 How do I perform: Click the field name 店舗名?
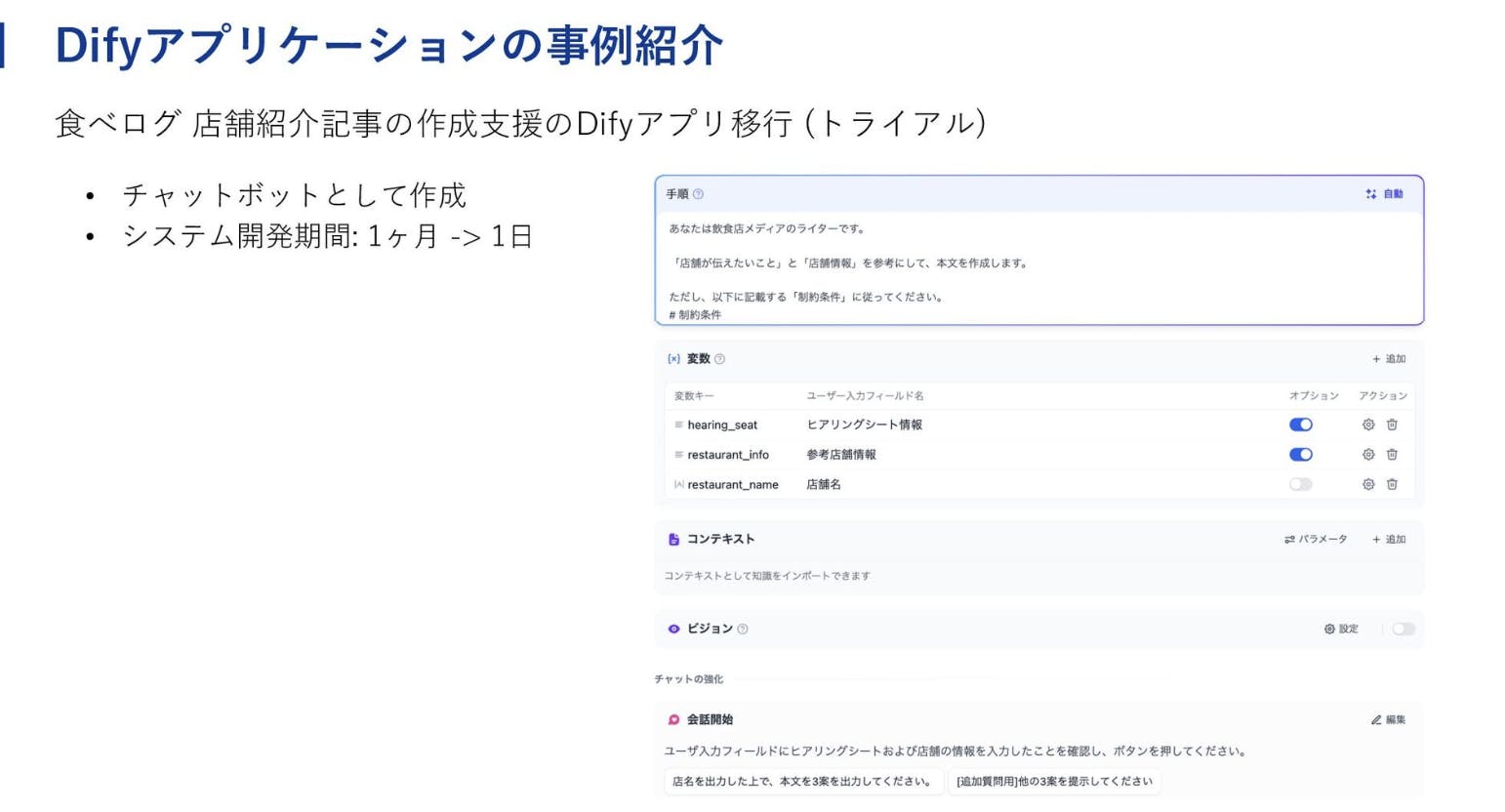pos(824,485)
